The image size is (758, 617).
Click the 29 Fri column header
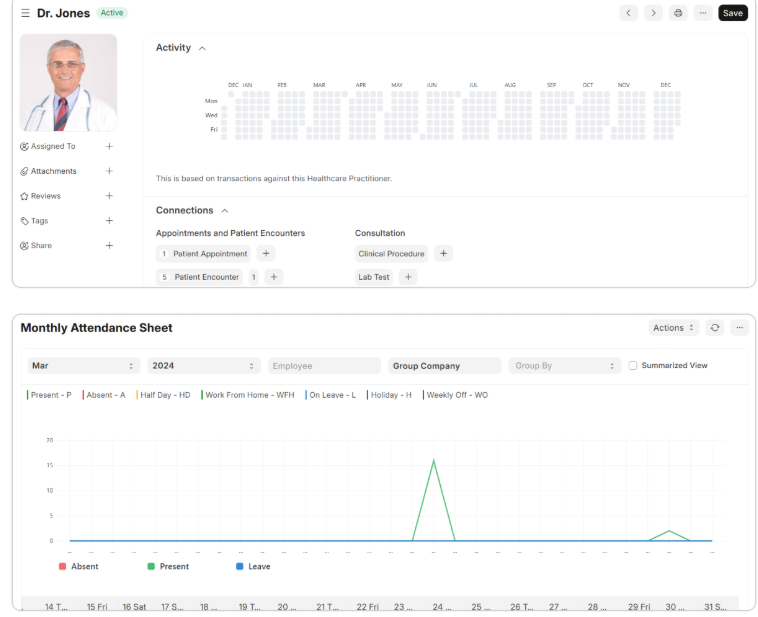639,606
